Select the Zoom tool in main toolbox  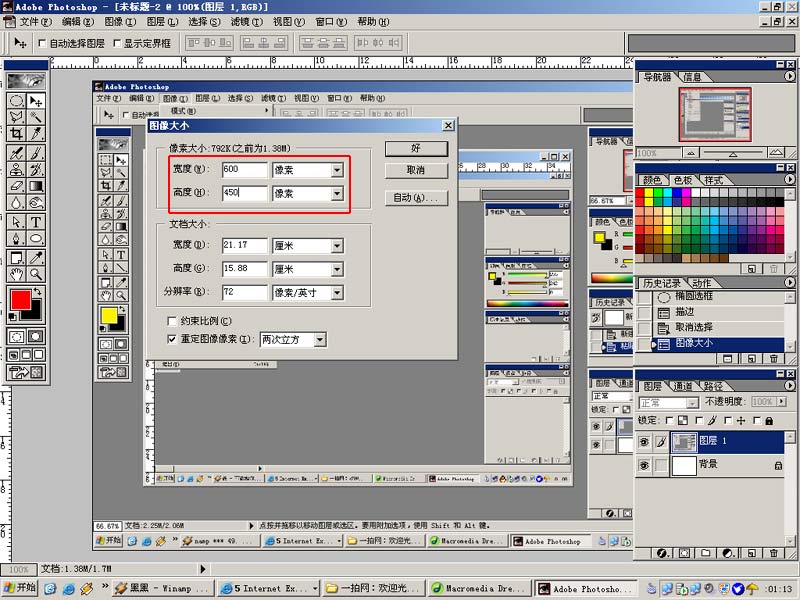[x=36, y=274]
